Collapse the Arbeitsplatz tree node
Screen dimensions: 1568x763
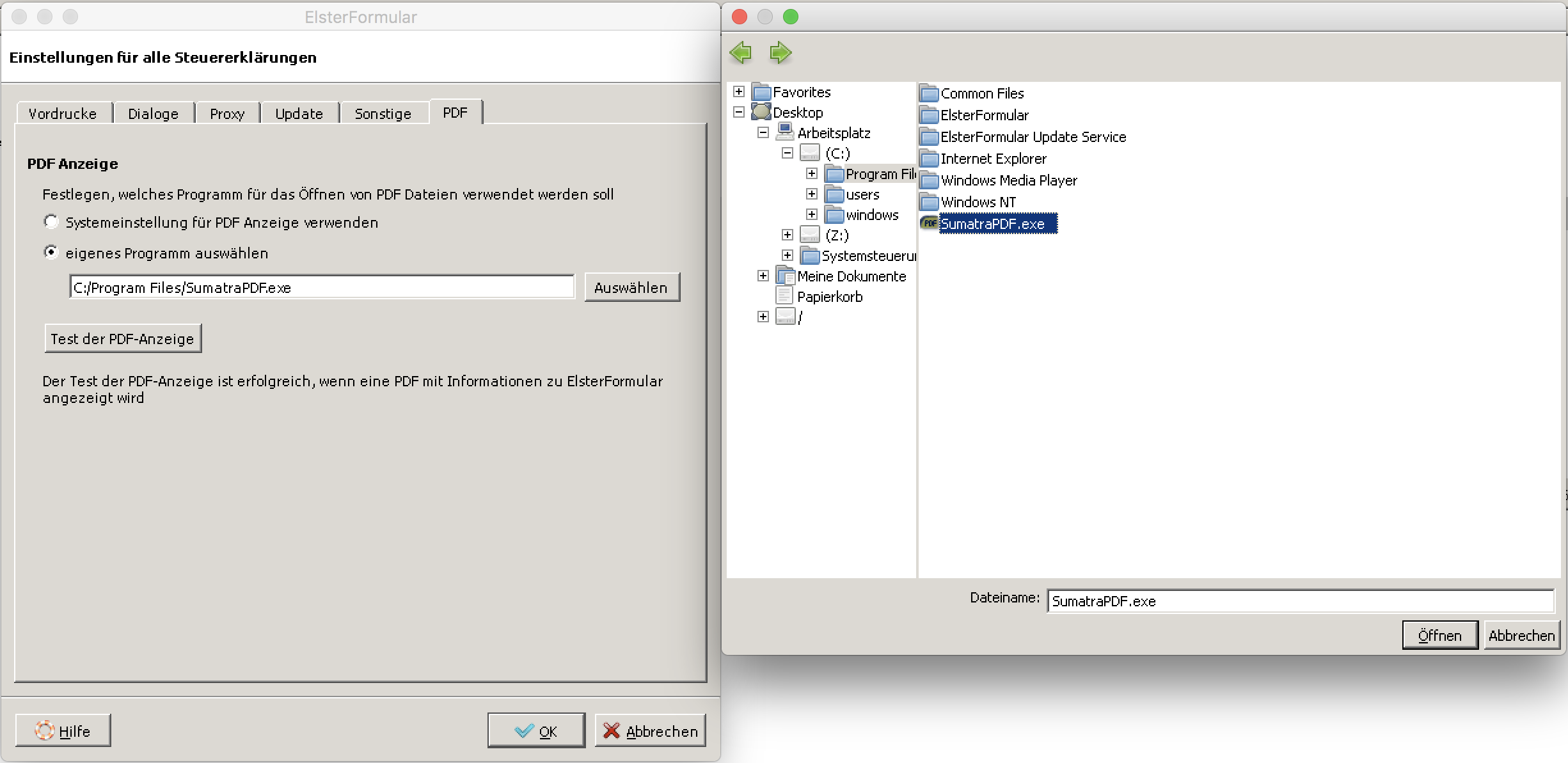763,132
